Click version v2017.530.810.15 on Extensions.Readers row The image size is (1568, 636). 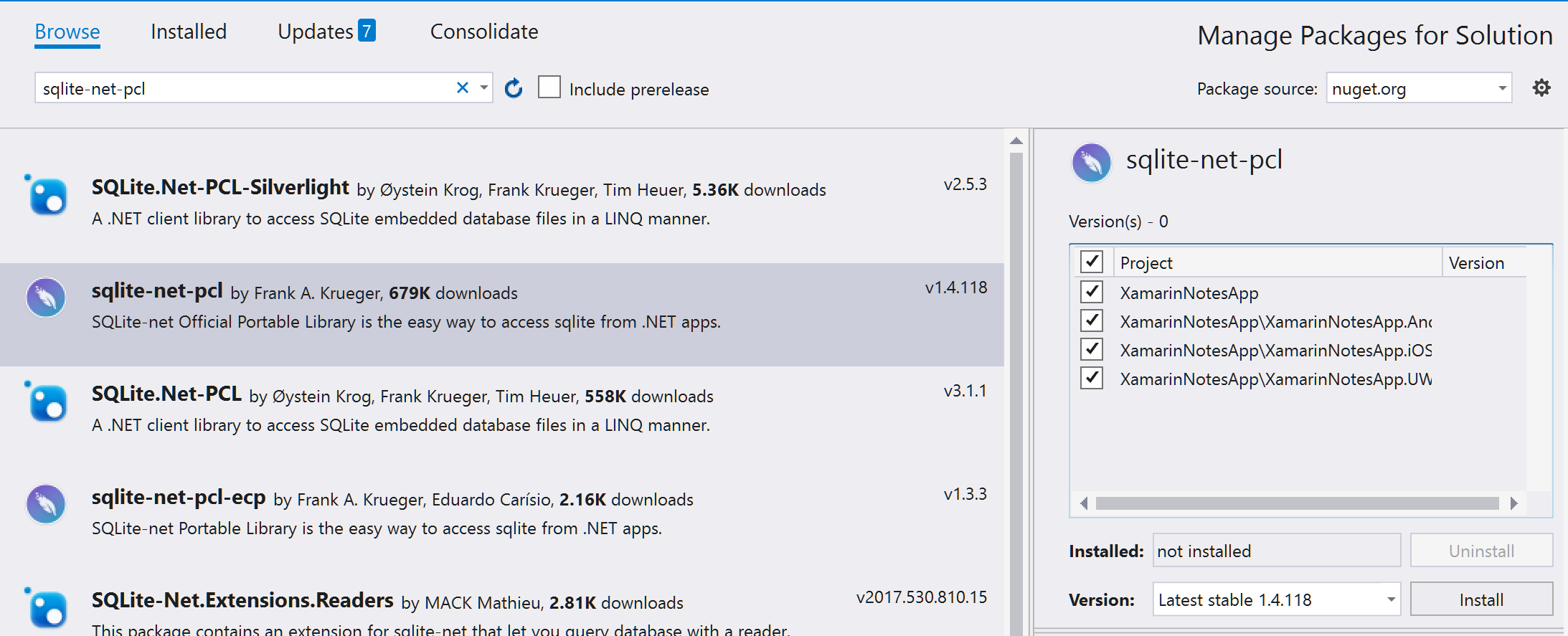tap(922, 597)
